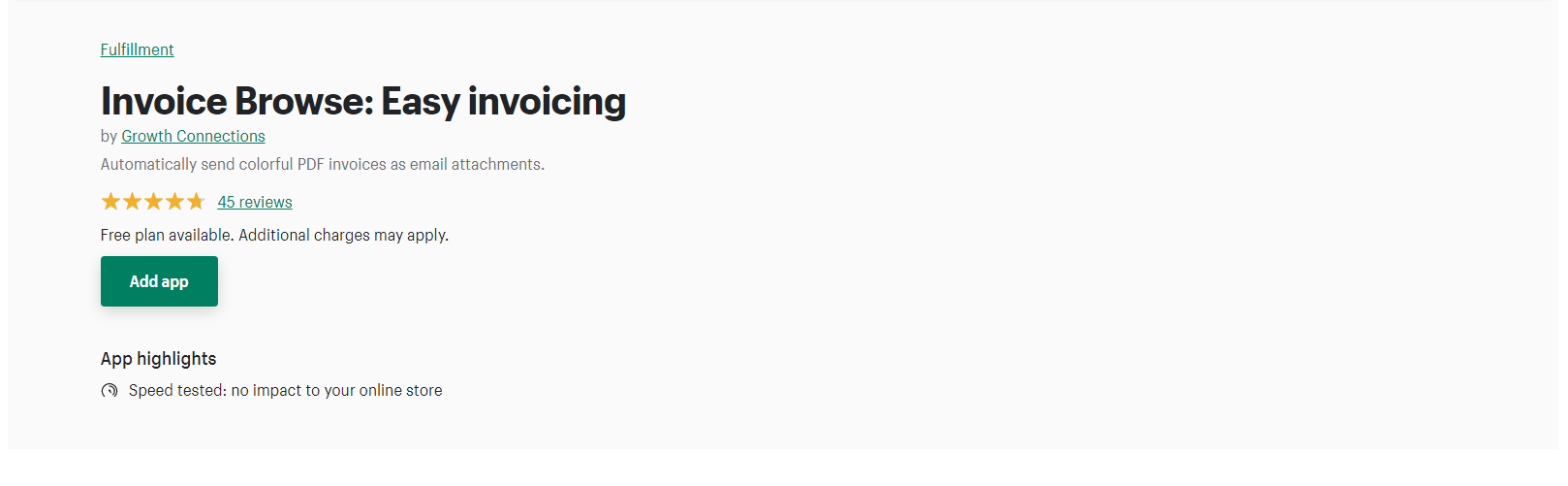The image size is (1568, 486).
Task: Click "Additional charges may apply." text
Action: (344, 235)
